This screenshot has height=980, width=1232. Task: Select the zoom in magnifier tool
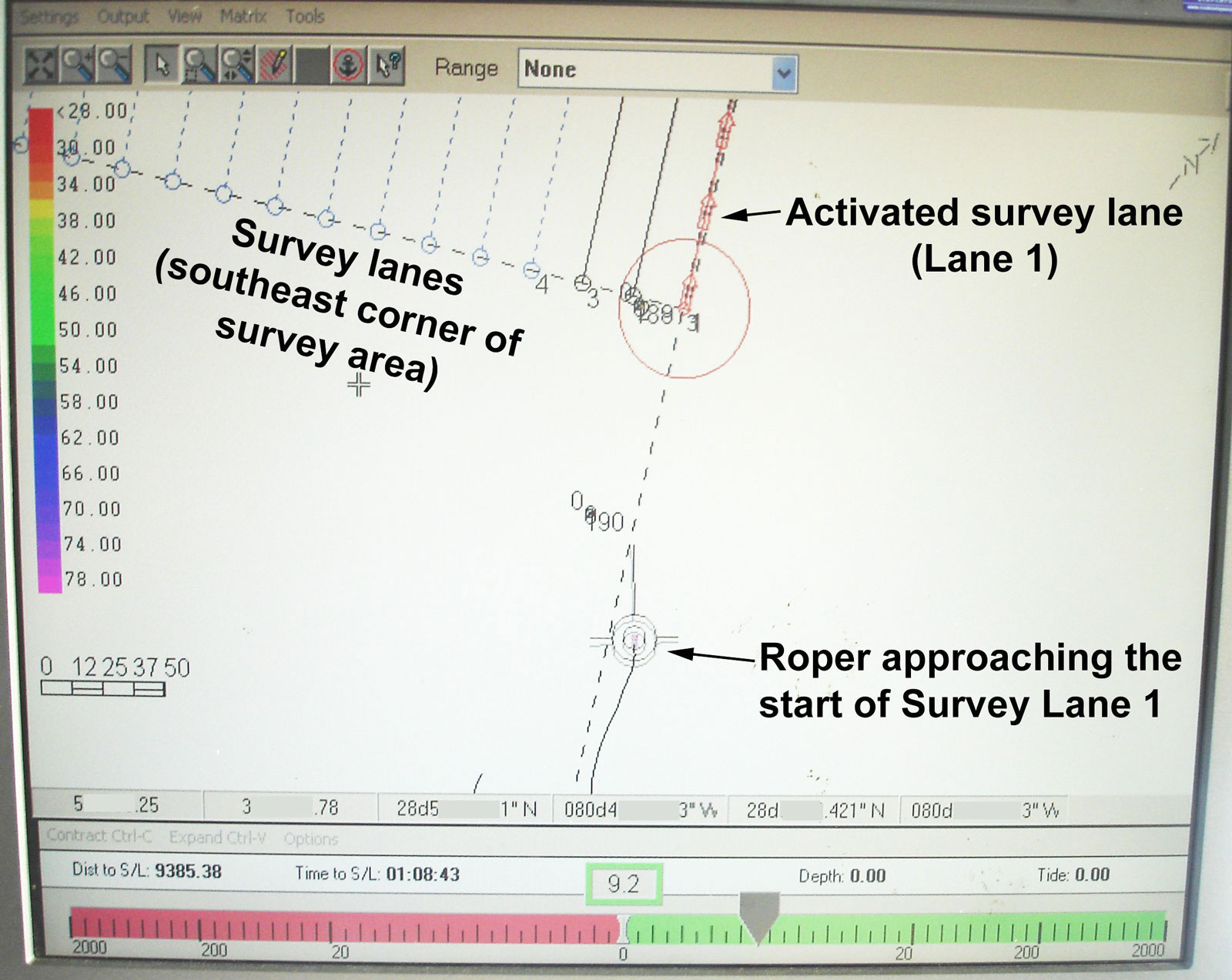pos(77,65)
